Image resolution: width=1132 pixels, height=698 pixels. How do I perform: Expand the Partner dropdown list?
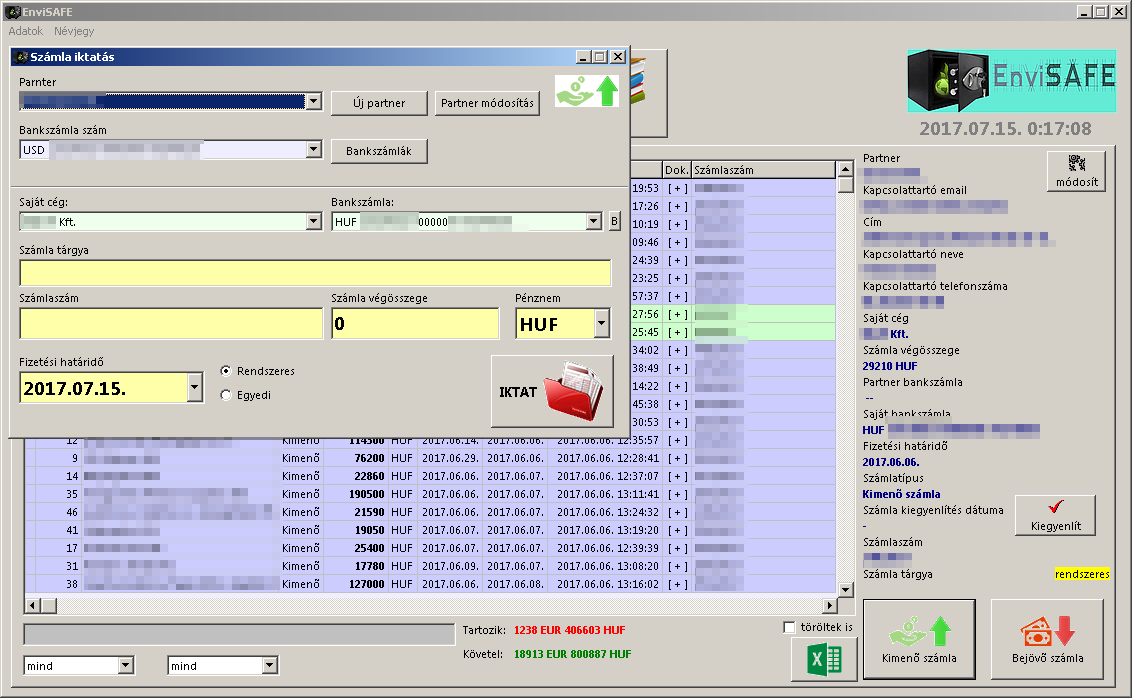pyautogui.click(x=313, y=101)
